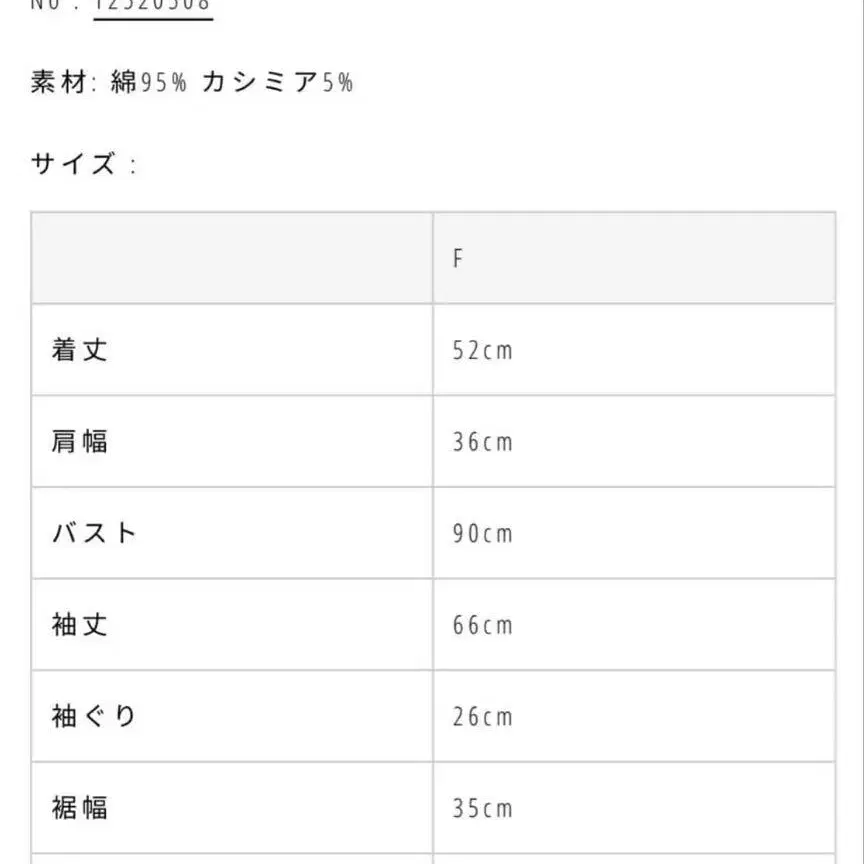The image size is (864, 864).
Task: Click the 35cm hem width value
Action: [482, 808]
